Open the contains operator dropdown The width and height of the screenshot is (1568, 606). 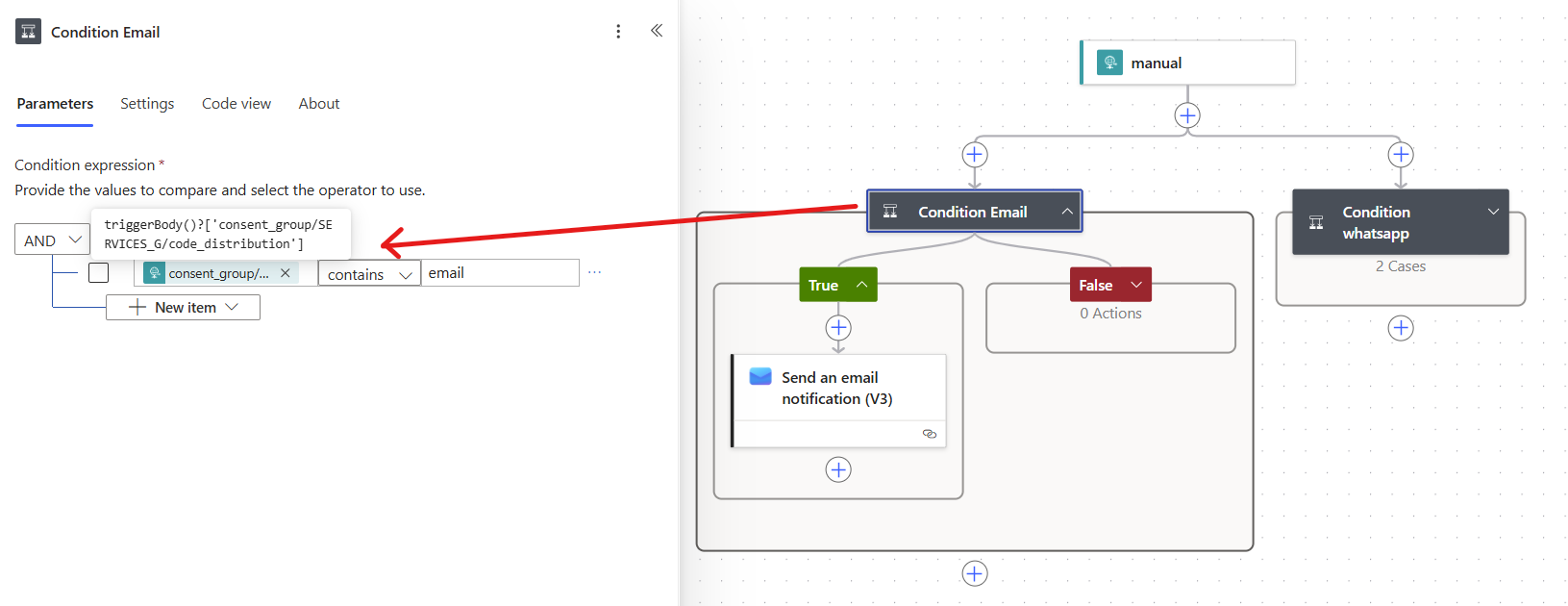(369, 274)
